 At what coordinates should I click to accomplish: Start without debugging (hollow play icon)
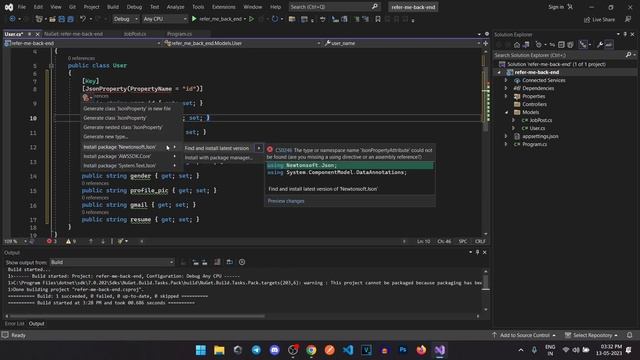[251, 19]
